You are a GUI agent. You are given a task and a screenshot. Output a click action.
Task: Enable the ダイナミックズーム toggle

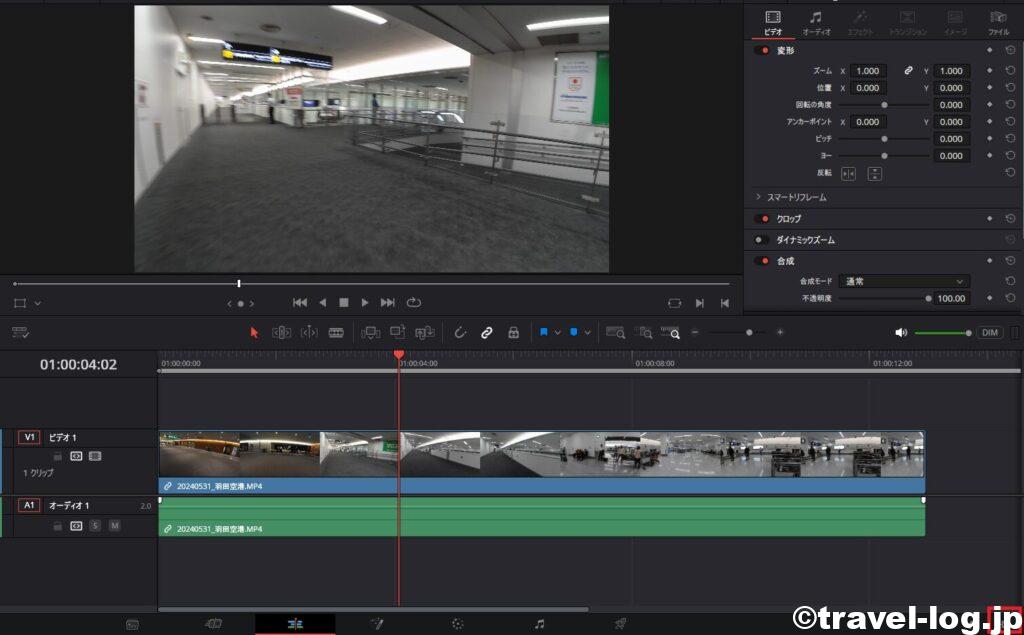coord(762,240)
